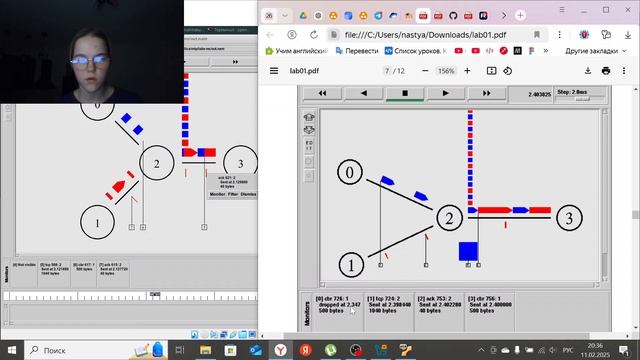The height and width of the screenshot is (360, 640).
Task: Click the PDF page number field
Action: [387, 71]
